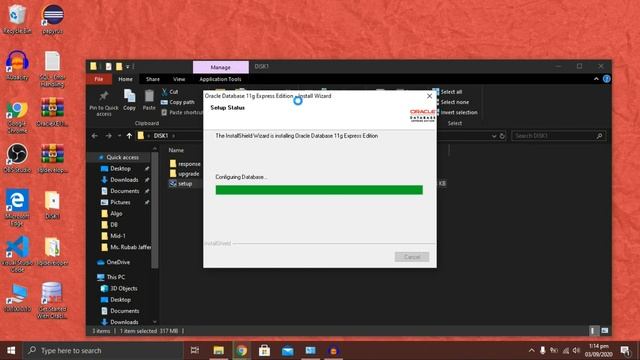Viewport: 640px width, 360px height.
Task: Click the Search DISK1 box
Action: tap(558, 136)
